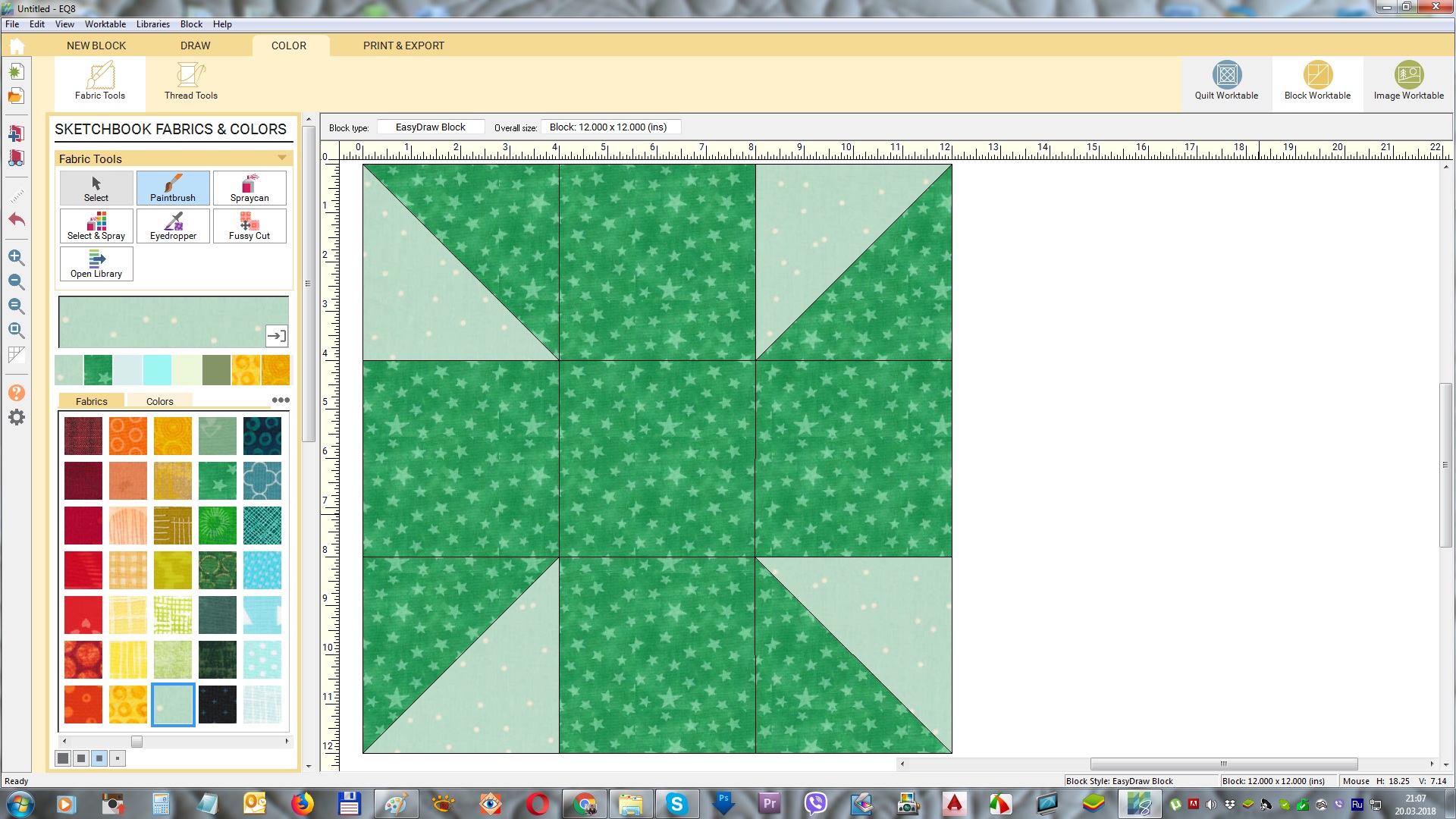
Task: Open the Edit menu
Action: pos(37,24)
